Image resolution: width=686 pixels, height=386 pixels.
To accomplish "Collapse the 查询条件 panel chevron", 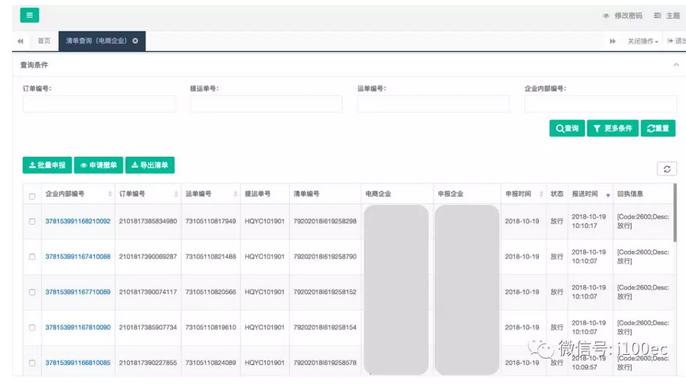I will click(676, 65).
